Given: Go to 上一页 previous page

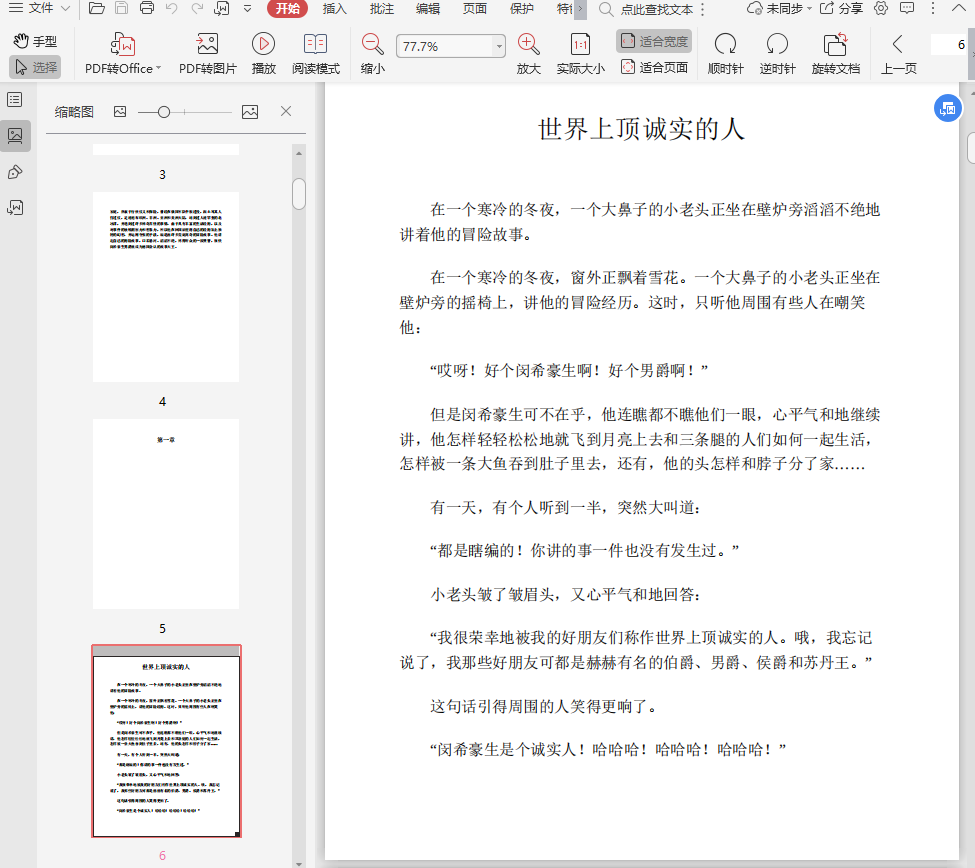Looking at the screenshot, I should [899, 54].
